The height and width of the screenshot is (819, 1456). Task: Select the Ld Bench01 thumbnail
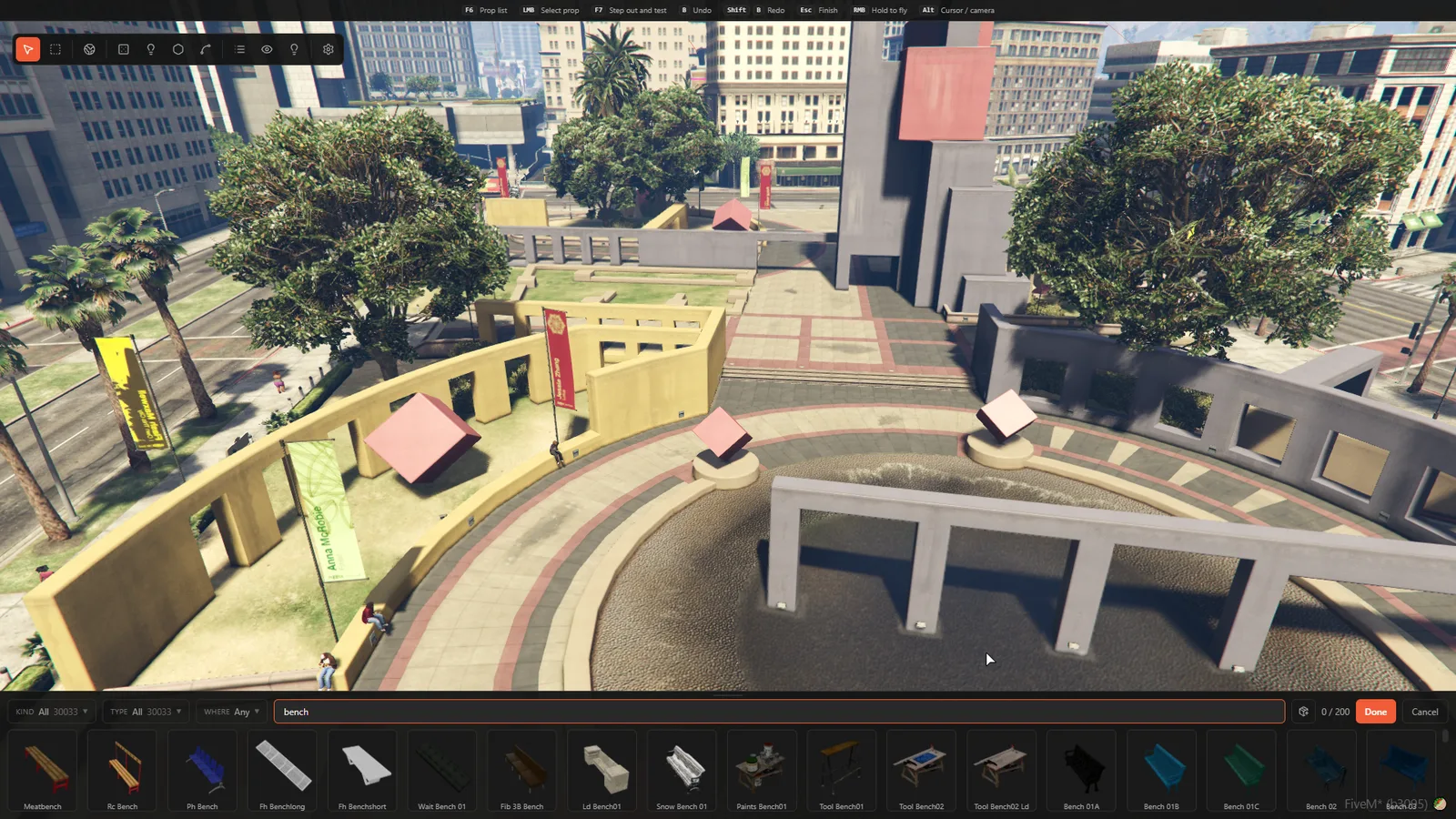click(x=602, y=771)
